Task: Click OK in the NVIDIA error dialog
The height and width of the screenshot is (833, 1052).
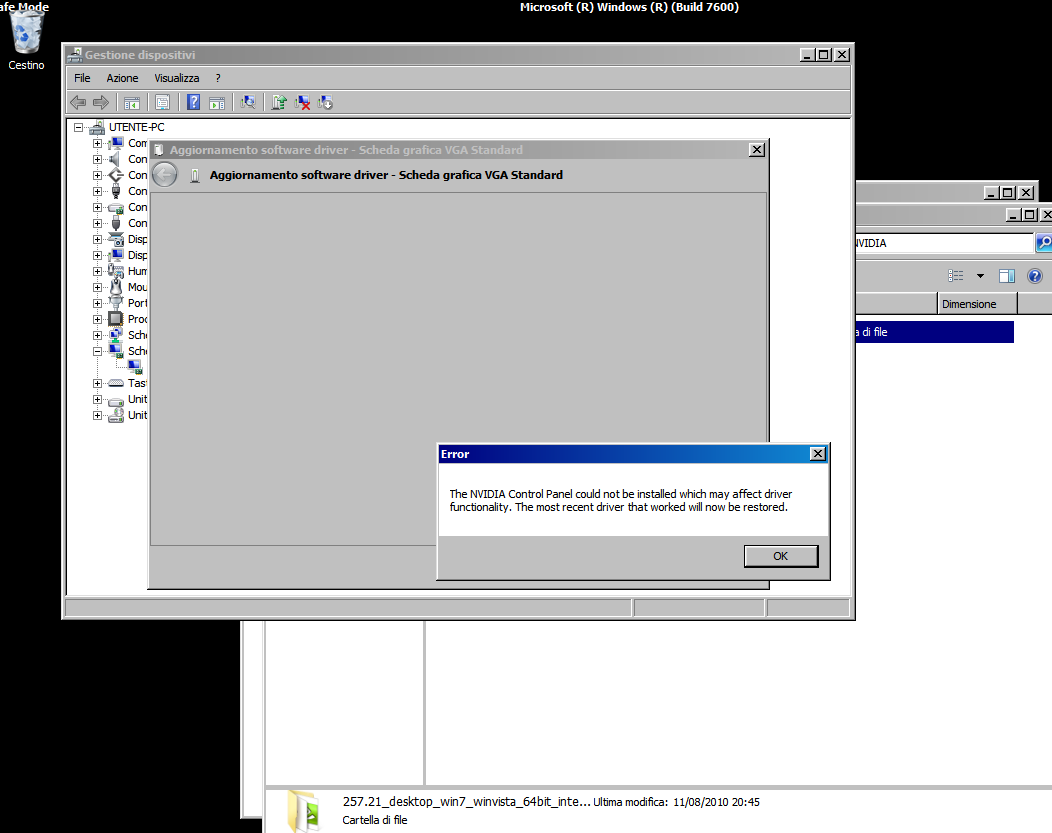Action: tap(781, 556)
